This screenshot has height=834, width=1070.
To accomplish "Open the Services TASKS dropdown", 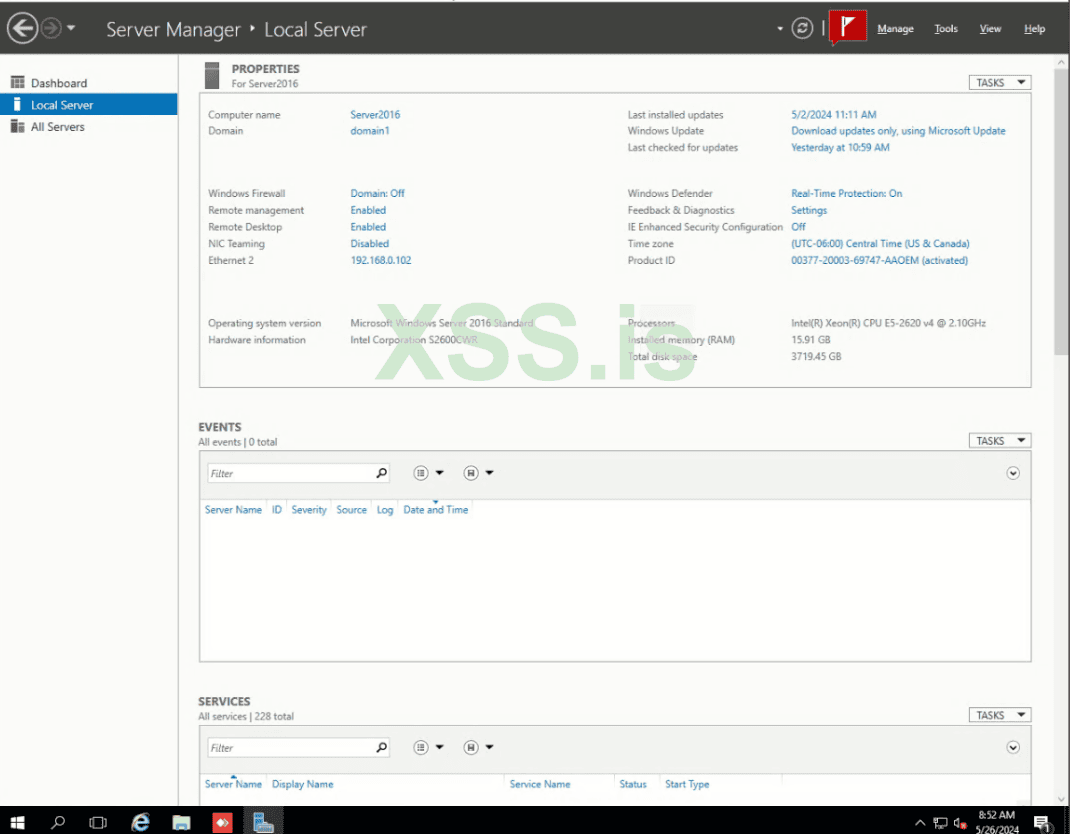I will coord(999,714).
